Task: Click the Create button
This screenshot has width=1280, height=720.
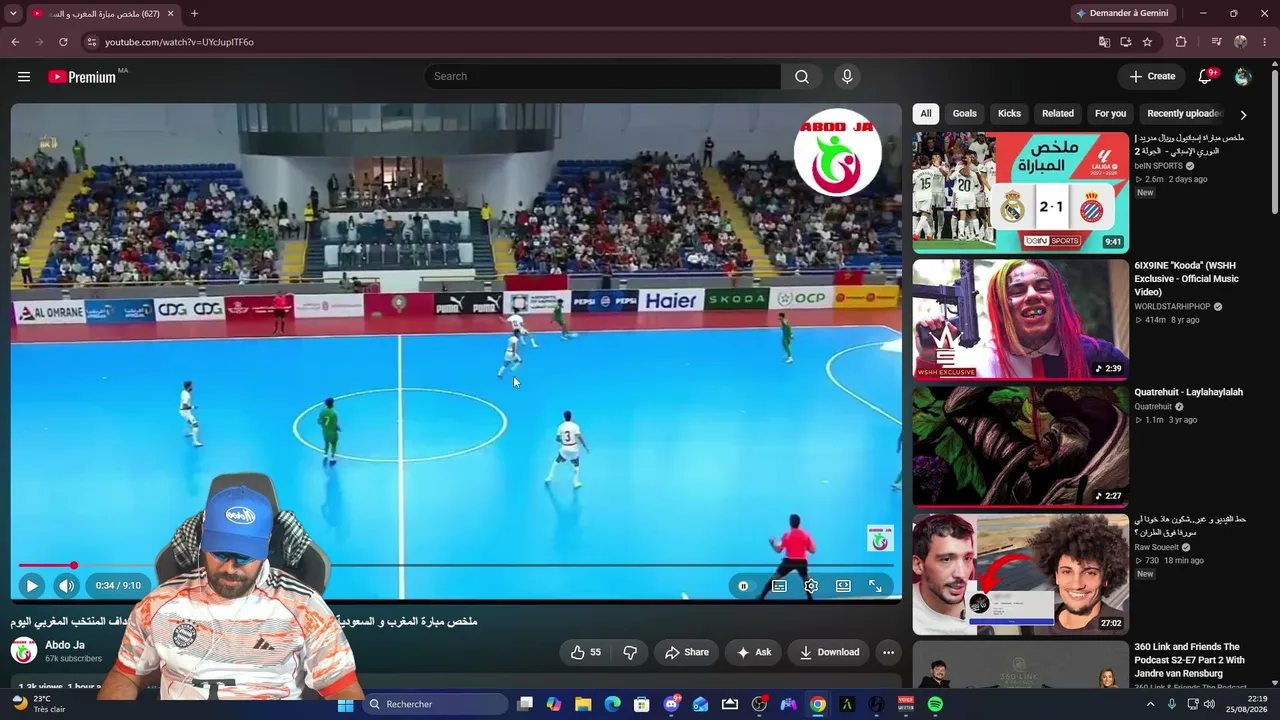Action: click(1152, 77)
